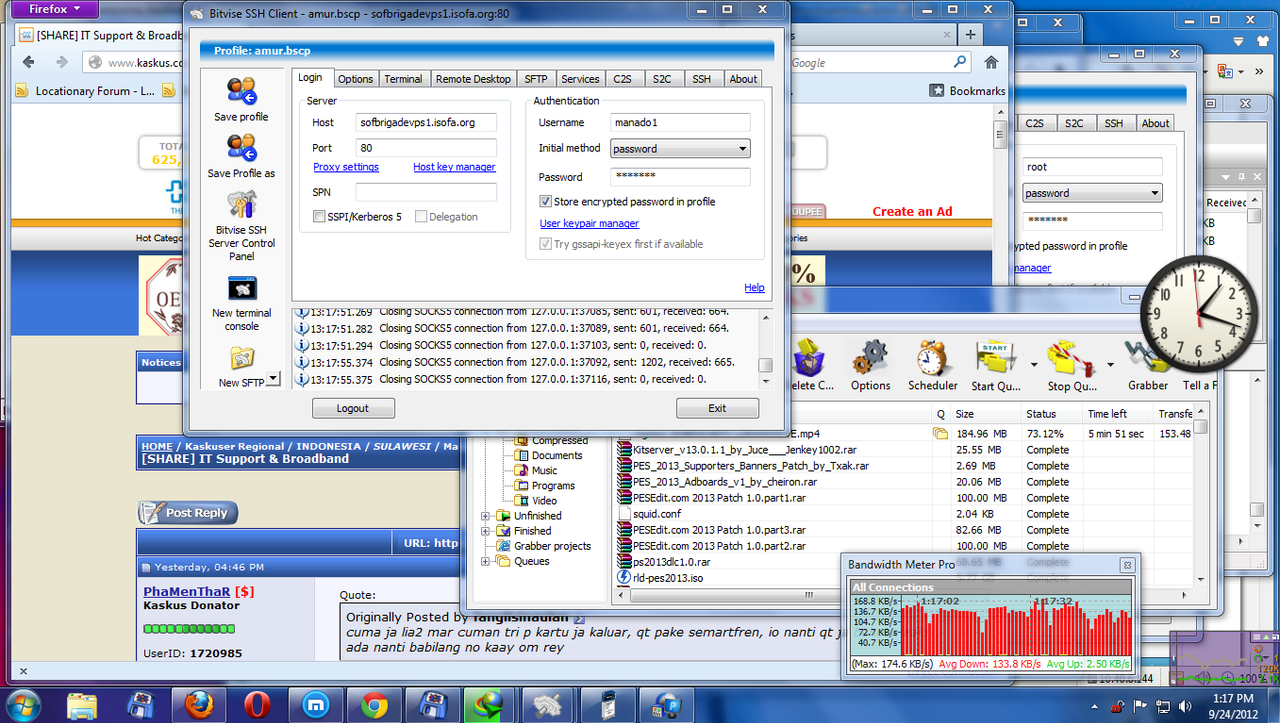Switch to the SFTP tab
This screenshot has height=723, width=1280.
pos(536,79)
